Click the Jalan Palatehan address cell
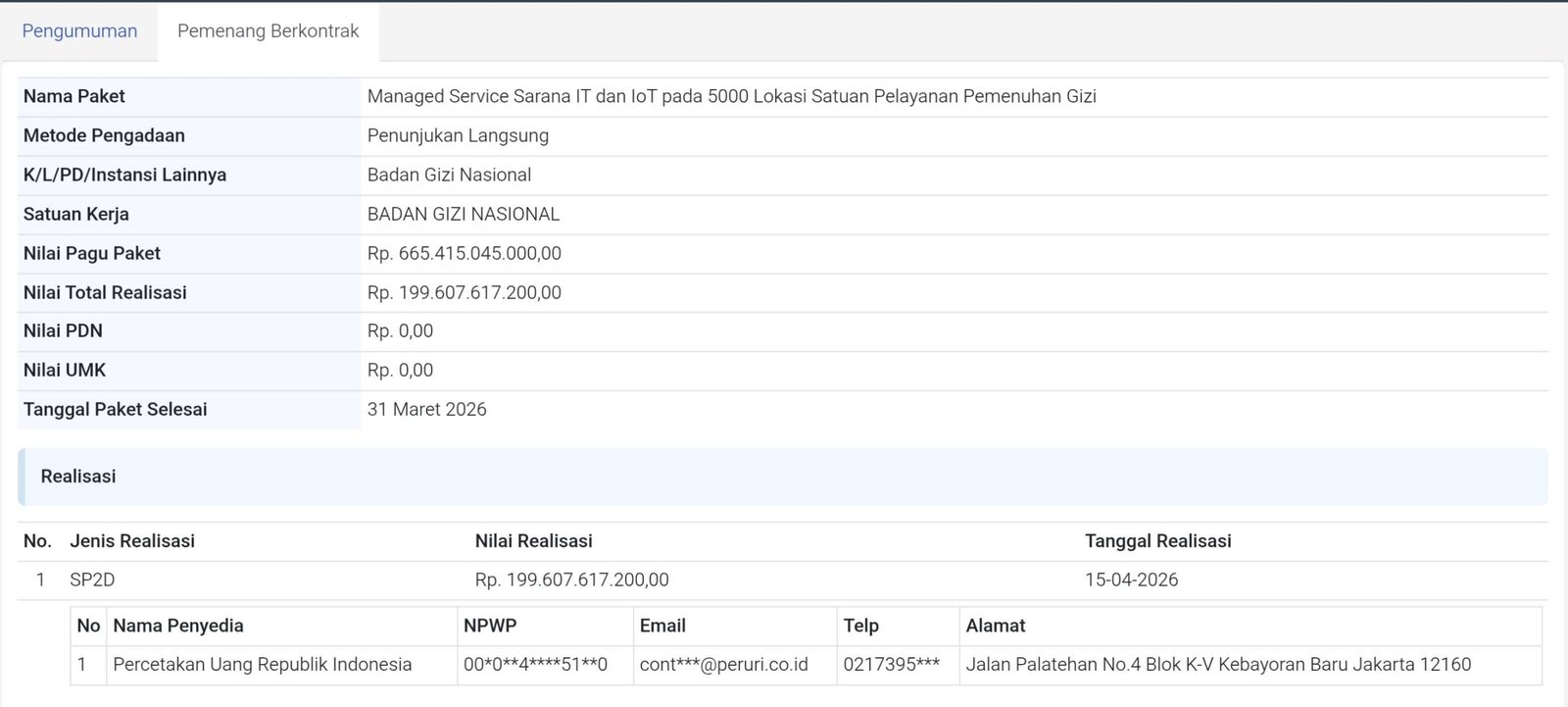Image resolution: width=1568 pixels, height=707 pixels. click(1218, 665)
